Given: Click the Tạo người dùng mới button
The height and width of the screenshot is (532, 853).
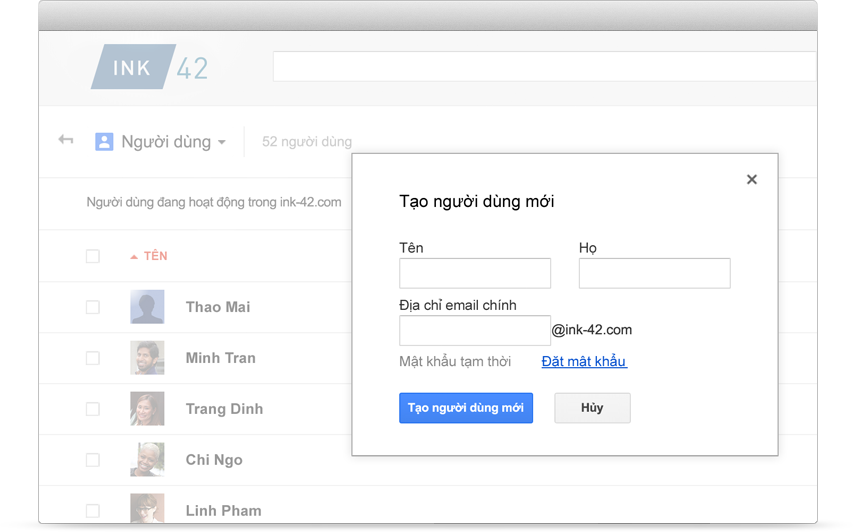Looking at the screenshot, I should [466, 408].
